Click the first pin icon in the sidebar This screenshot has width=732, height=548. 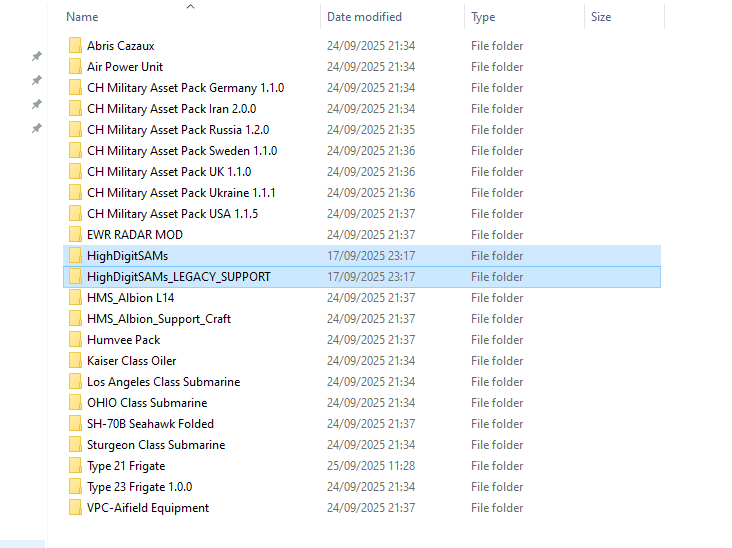pos(36,56)
